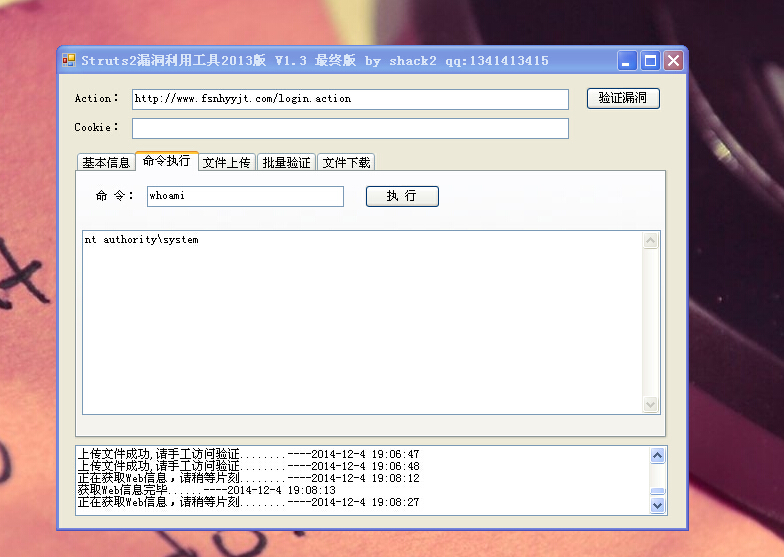Maximize the Struts2 tool window
Screen dimensions: 784x557
pos(650,61)
